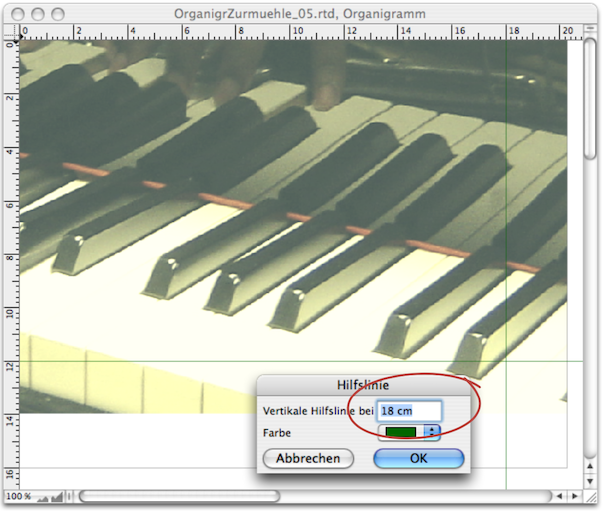Click the Vertikale Hilfslinie position field
The width and height of the screenshot is (603, 512).
point(408,410)
